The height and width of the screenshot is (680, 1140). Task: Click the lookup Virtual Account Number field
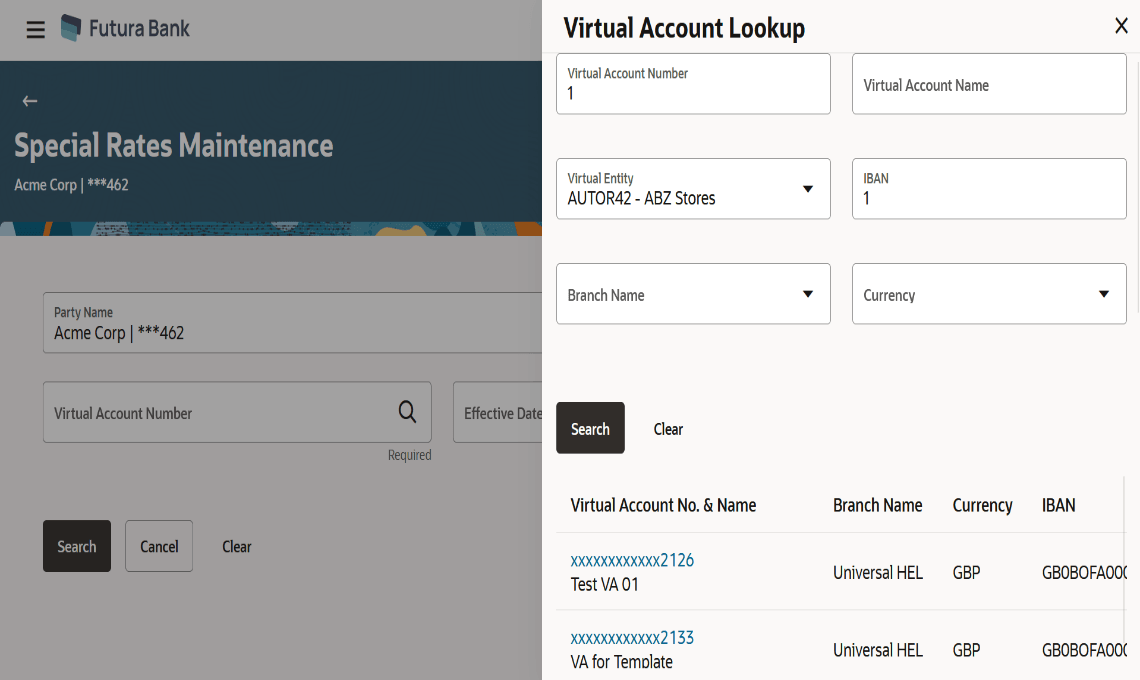(692, 85)
